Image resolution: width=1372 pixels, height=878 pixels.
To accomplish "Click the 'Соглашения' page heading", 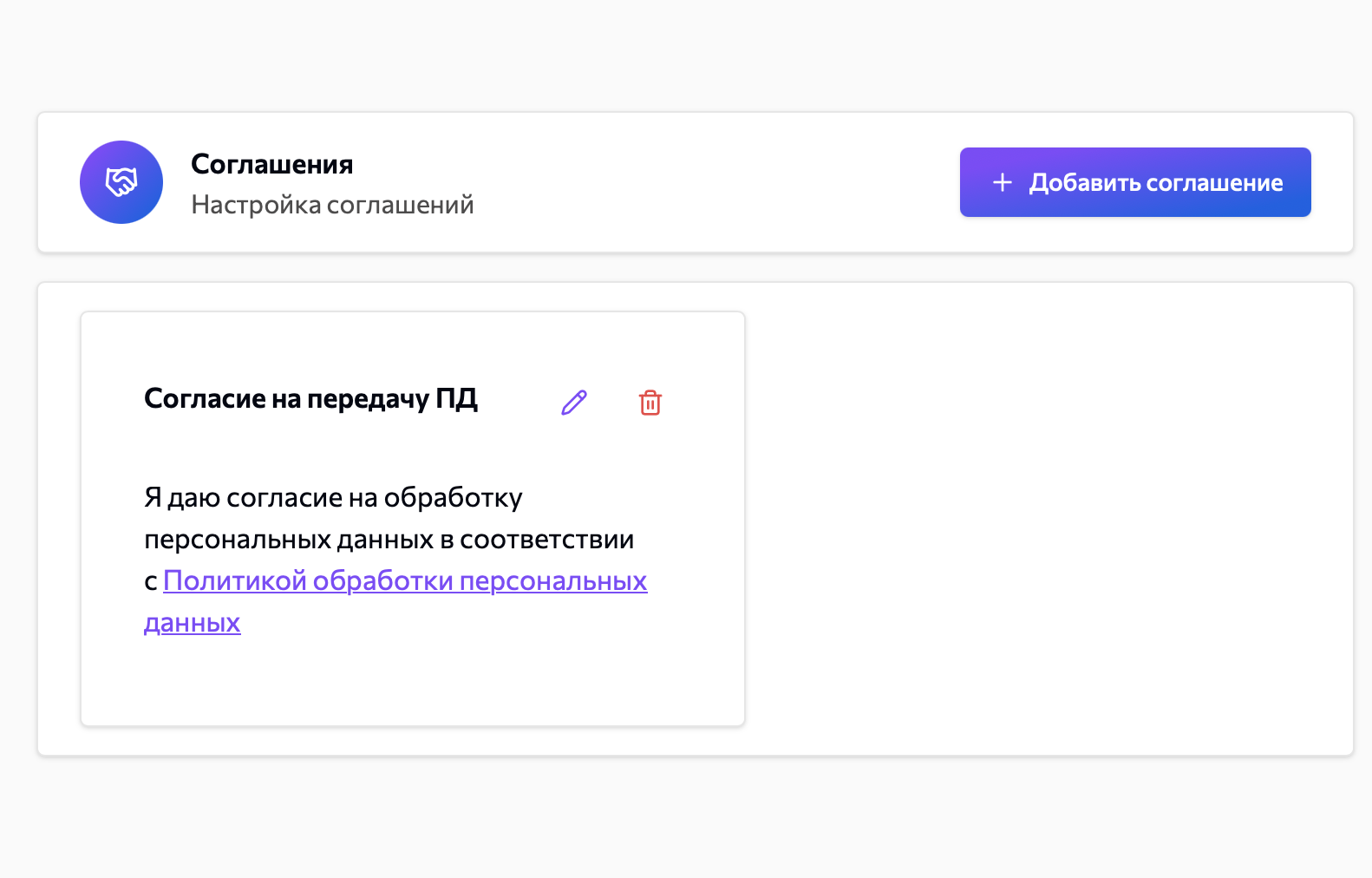I will pos(271,163).
